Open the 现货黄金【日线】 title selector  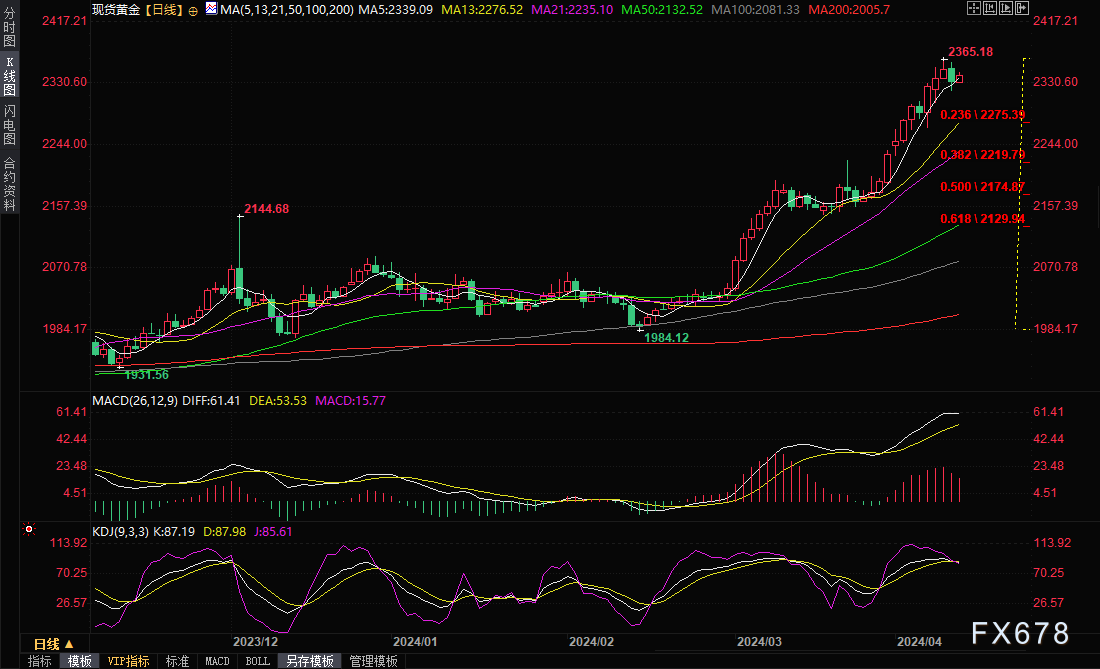[x=138, y=10]
